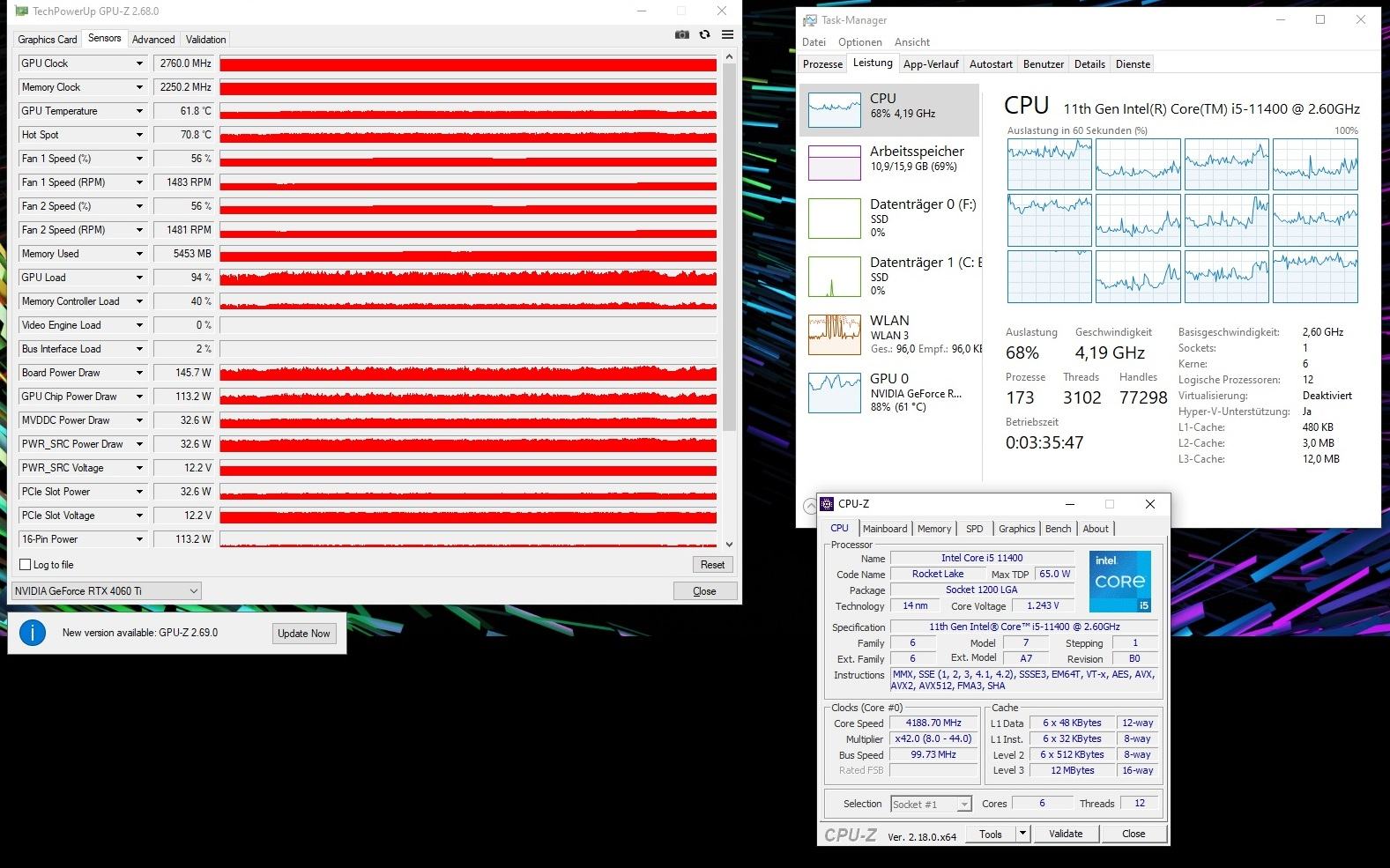
Task: Open the GPU-Z hamburger menu
Action: coord(727,35)
